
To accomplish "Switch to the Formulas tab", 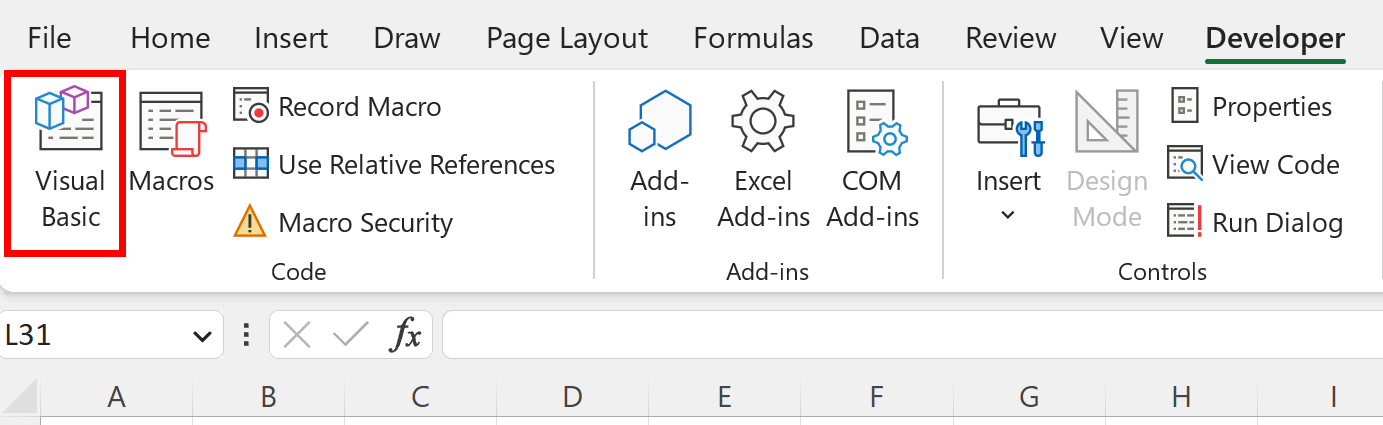I will [x=753, y=38].
